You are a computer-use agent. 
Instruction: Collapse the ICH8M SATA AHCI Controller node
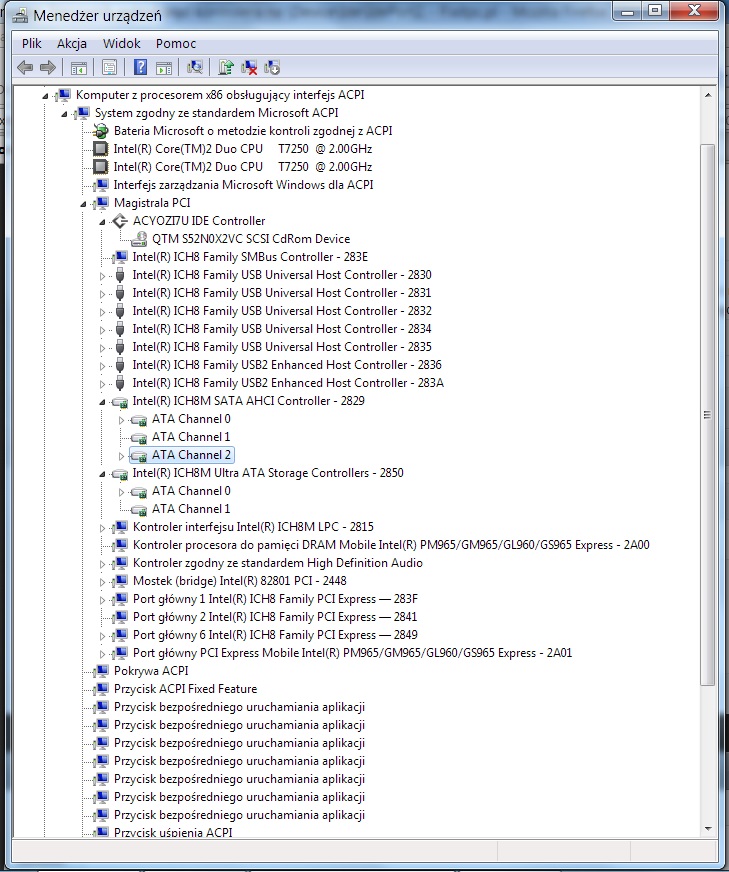pos(102,402)
